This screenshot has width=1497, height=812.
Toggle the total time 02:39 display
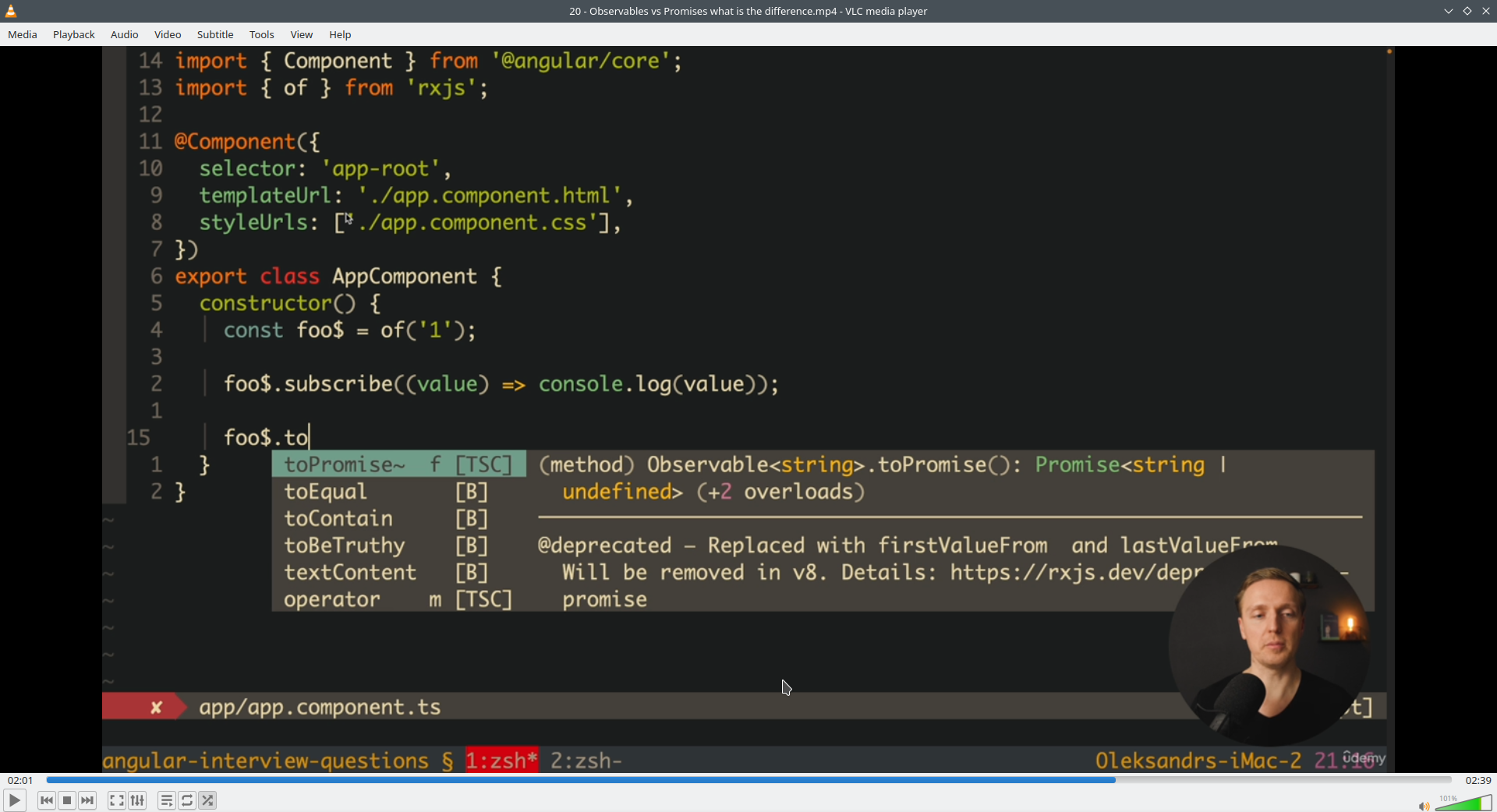(1478, 780)
